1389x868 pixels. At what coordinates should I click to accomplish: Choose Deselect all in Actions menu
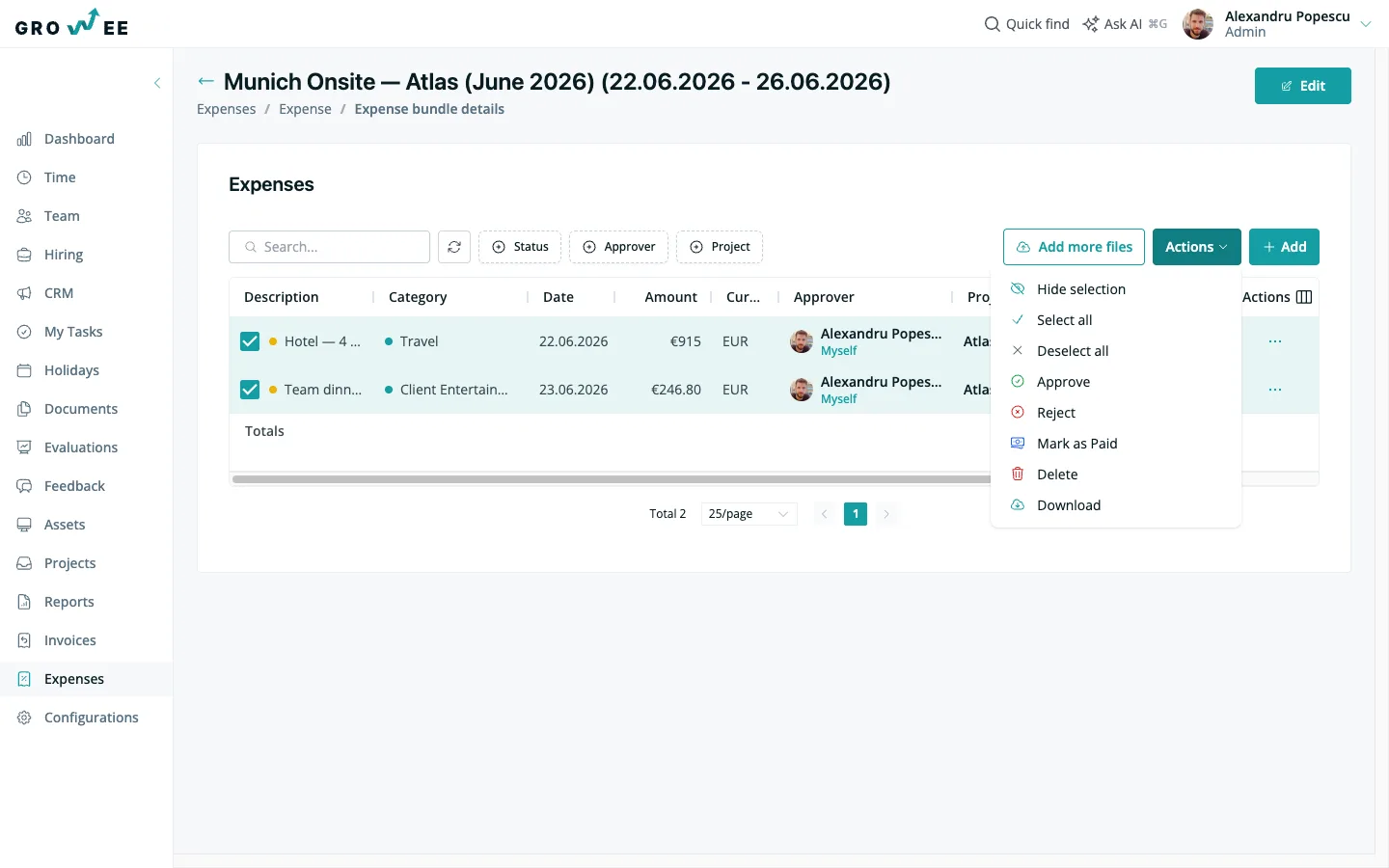[x=1116, y=351]
